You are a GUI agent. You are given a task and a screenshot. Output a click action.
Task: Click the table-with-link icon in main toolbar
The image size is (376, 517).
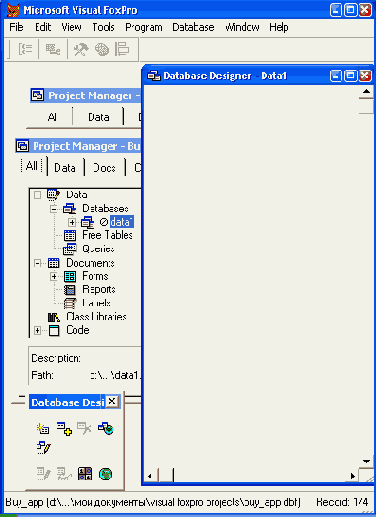53,50
